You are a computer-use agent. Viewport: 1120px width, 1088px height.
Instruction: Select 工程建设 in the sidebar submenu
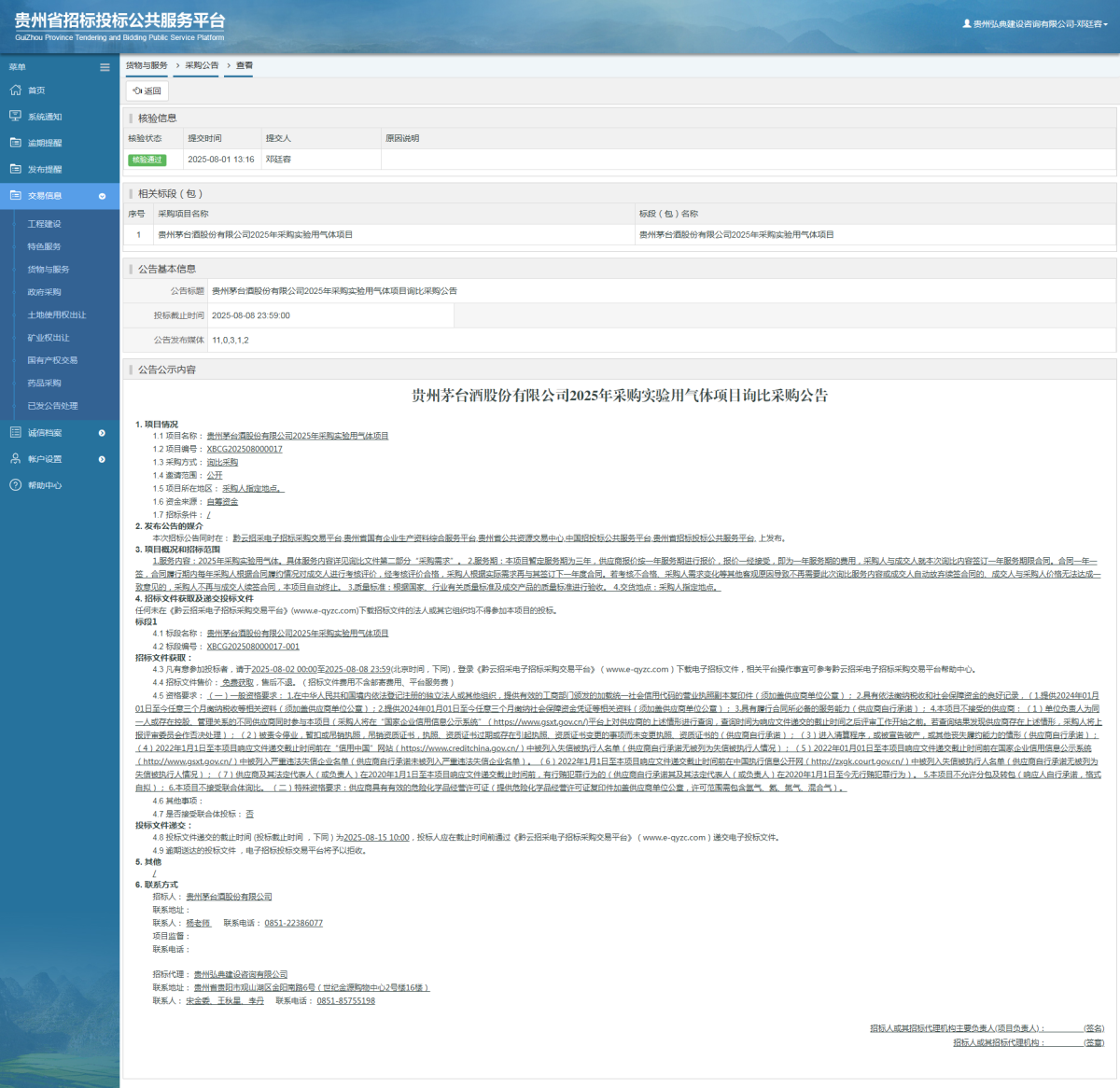(x=44, y=224)
